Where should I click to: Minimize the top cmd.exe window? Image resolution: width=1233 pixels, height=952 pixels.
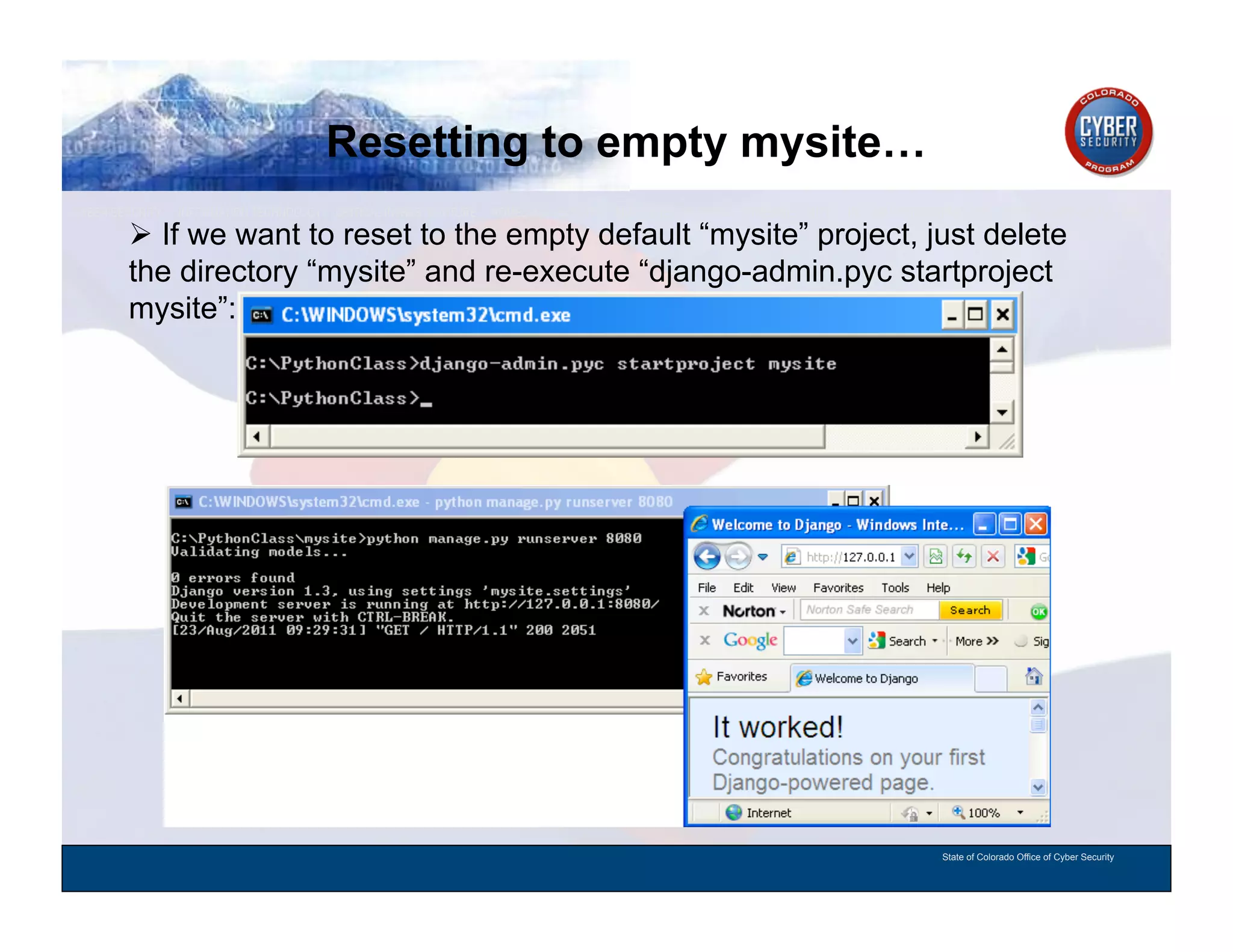click(x=952, y=315)
